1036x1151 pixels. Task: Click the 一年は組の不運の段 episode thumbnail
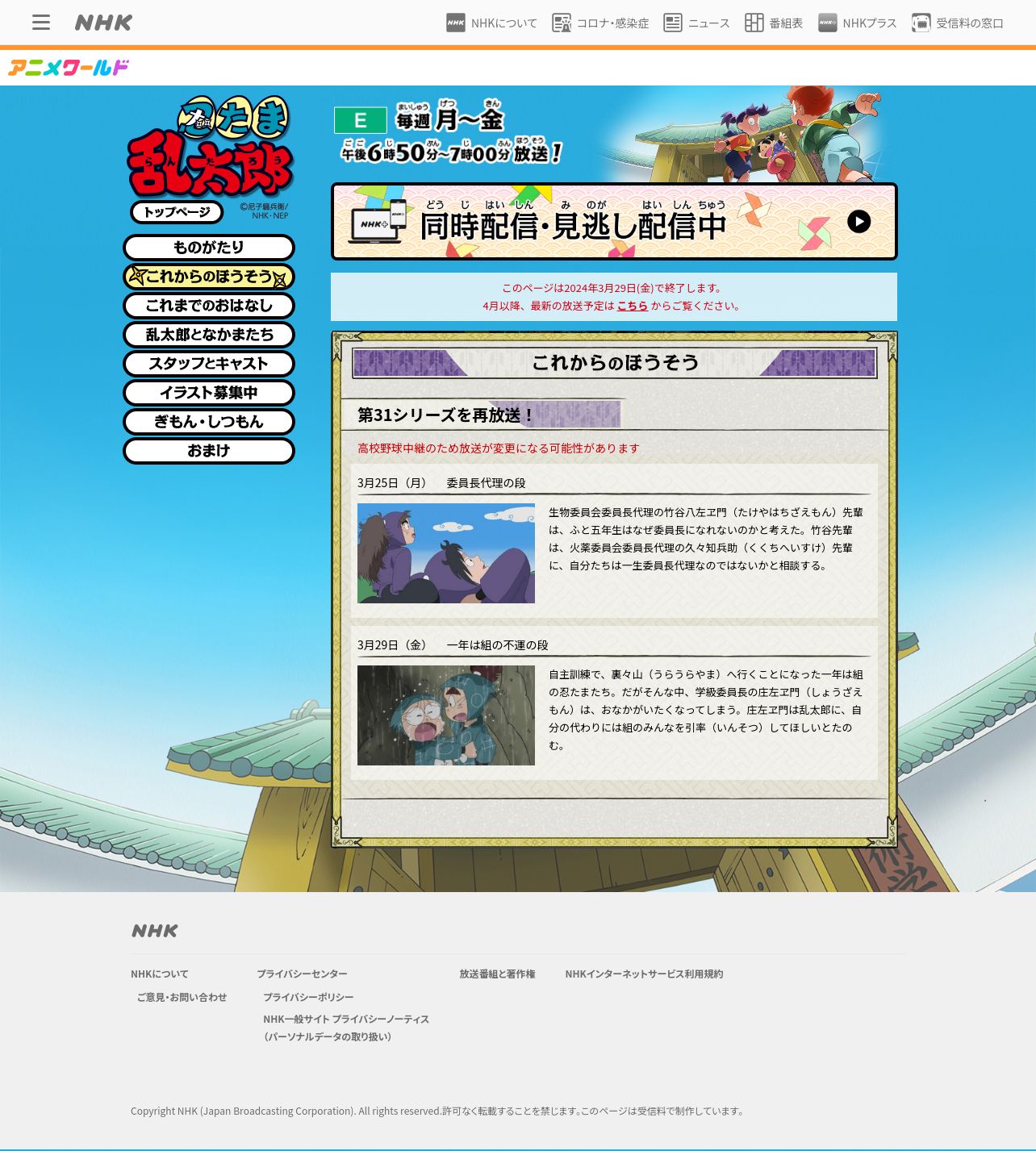pos(446,715)
